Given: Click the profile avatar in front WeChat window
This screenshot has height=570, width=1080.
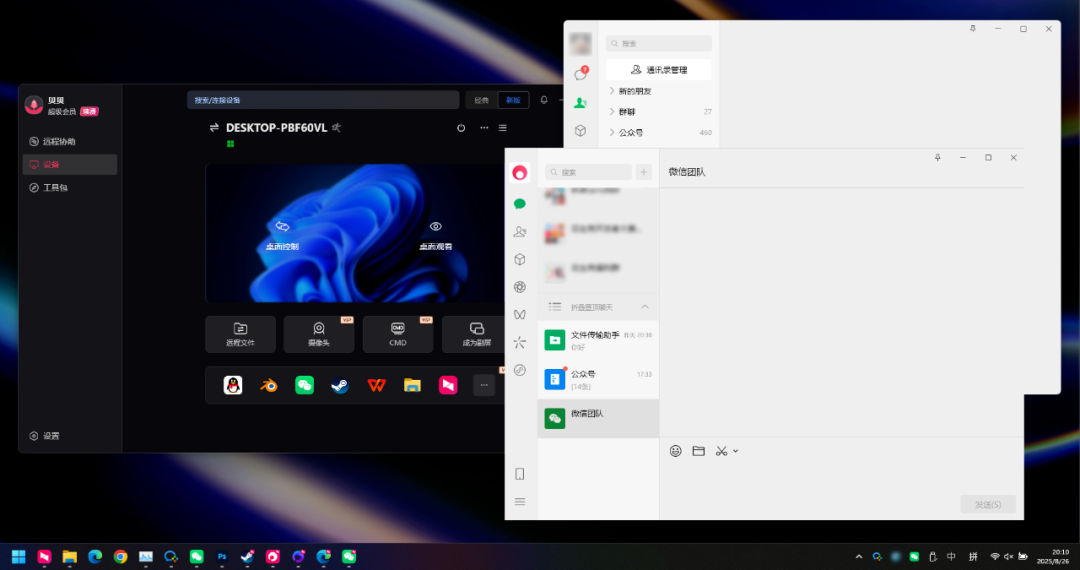Looking at the screenshot, I should point(520,172).
